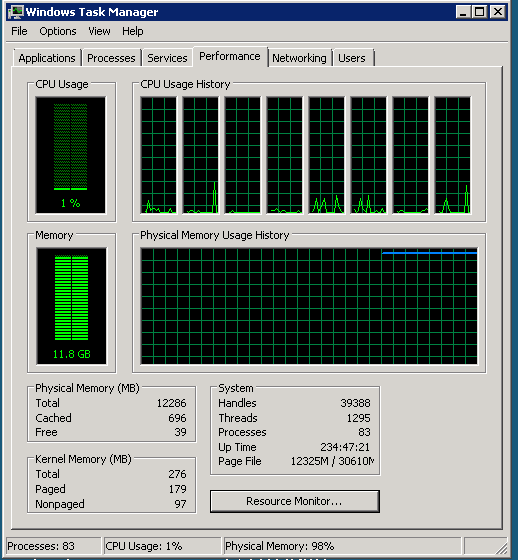Click the fourth CPU usage history graph
This screenshot has width=518, height=560.
(285, 155)
